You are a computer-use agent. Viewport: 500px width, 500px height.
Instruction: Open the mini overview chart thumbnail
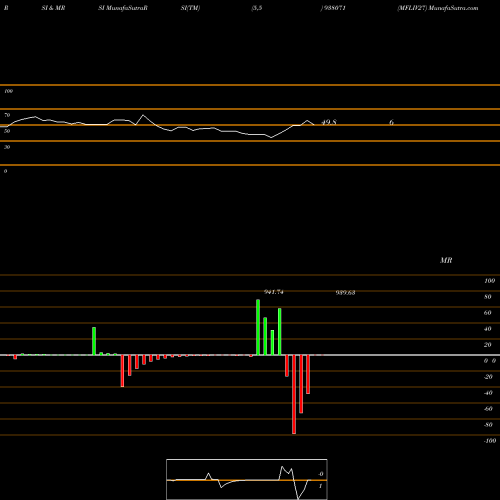[x=247, y=479]
